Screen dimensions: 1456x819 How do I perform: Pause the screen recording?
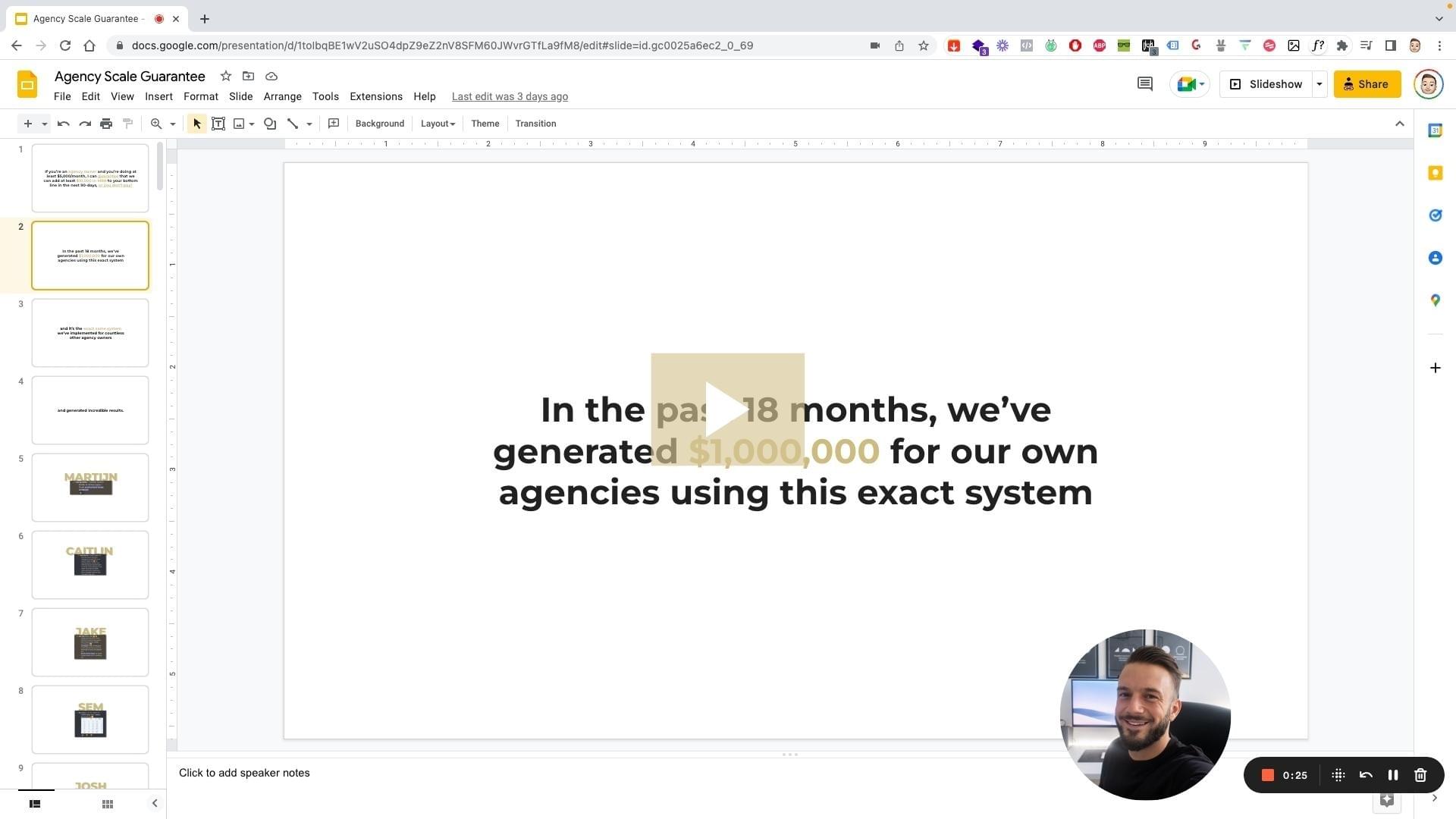pos(1393,775)
